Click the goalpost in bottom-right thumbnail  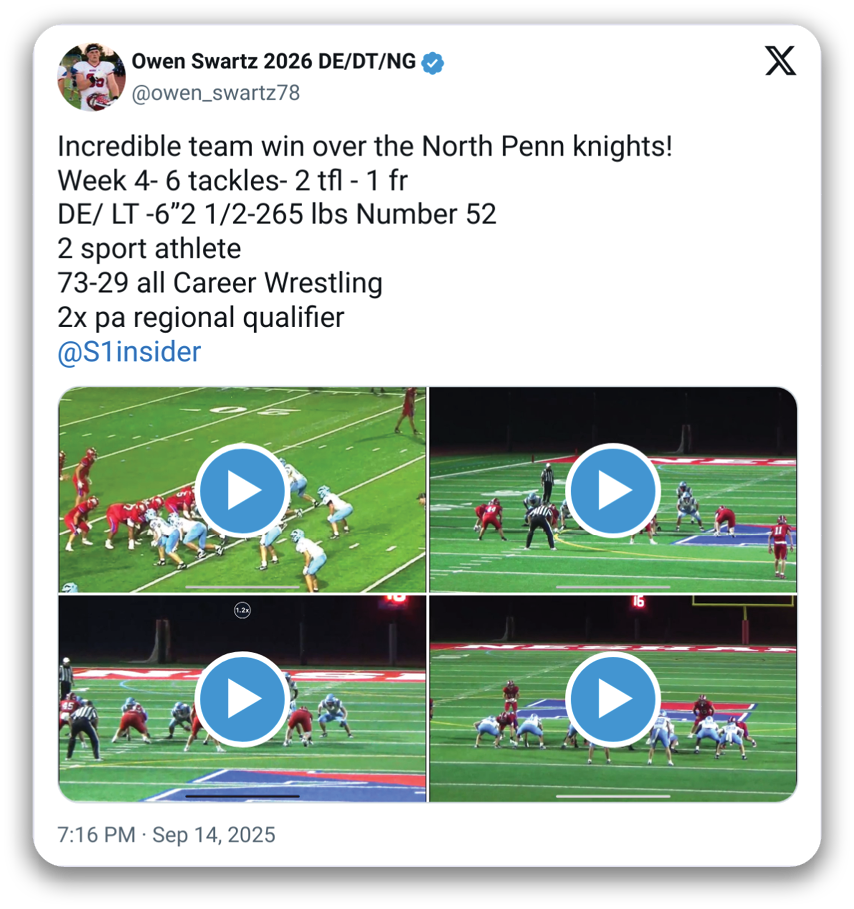[x=744, y=619]
